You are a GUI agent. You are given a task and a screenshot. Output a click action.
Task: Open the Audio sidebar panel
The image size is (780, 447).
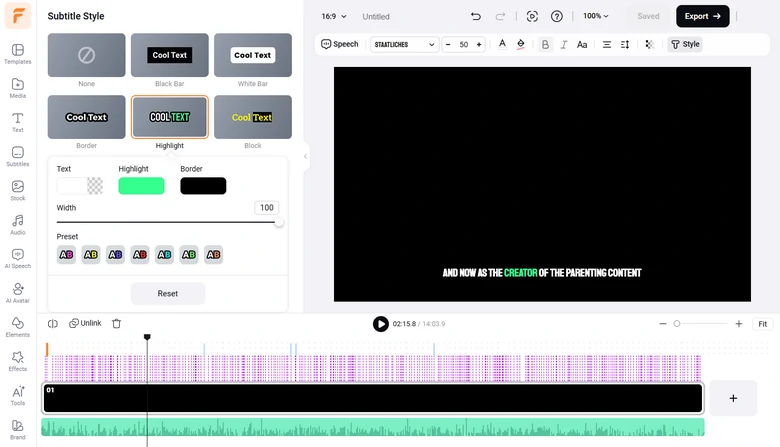(17, 225)
